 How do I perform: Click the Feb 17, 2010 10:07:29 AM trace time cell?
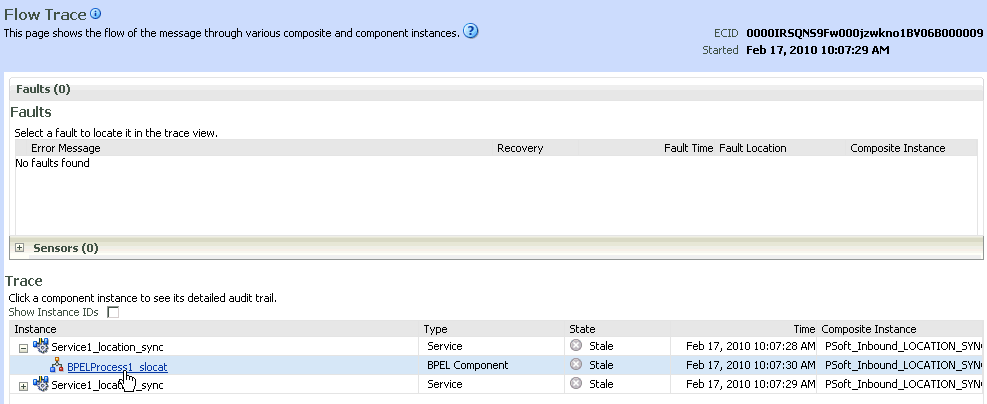coord(751,384)
